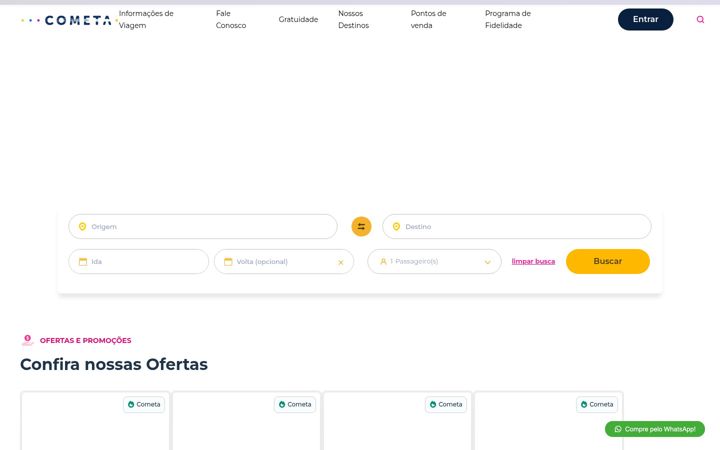720x450 pixels.
Task: Open the Volta (opcional) date field
Action: point(284,262)
